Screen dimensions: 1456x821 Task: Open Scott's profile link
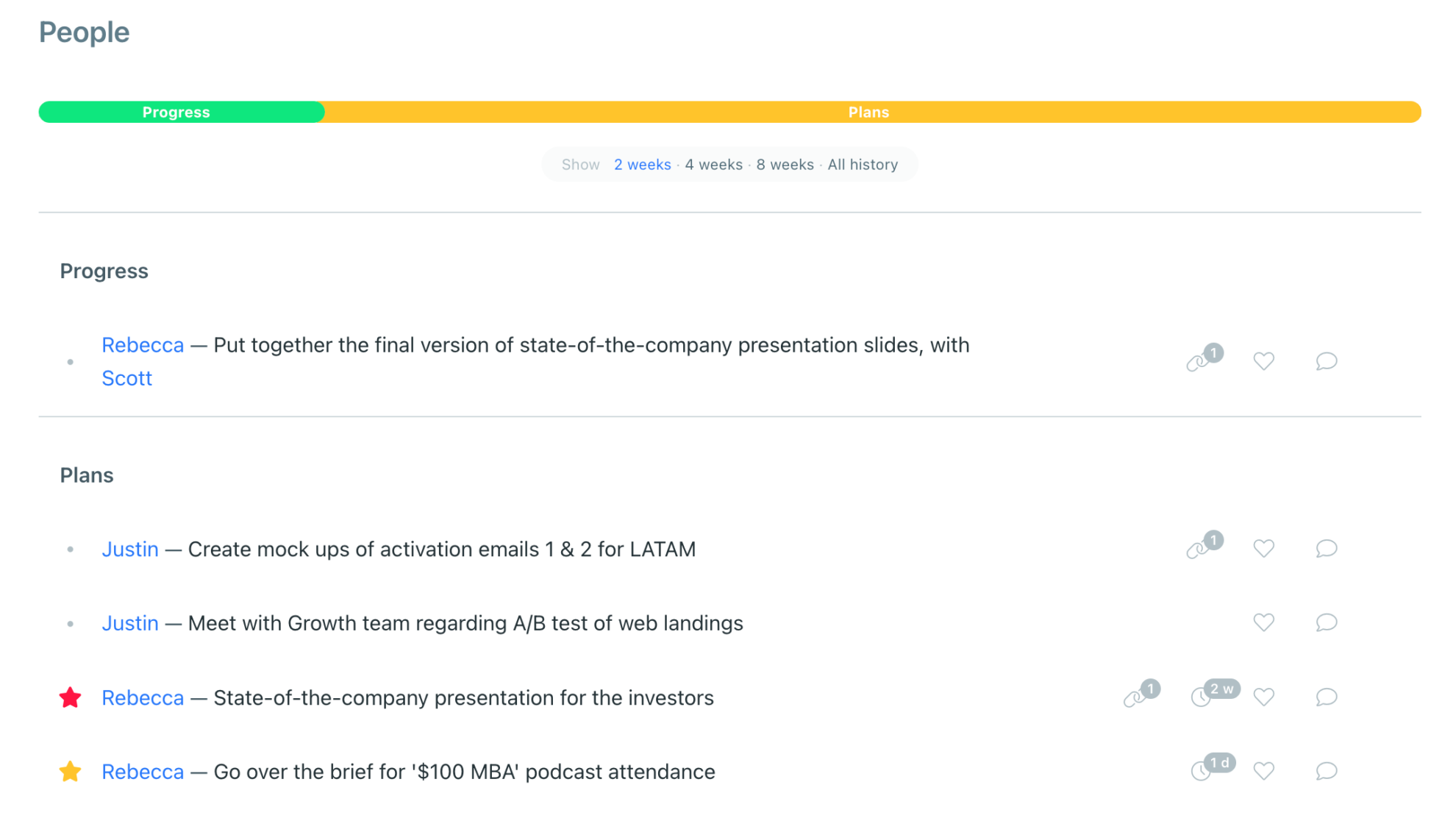(126, 378)
